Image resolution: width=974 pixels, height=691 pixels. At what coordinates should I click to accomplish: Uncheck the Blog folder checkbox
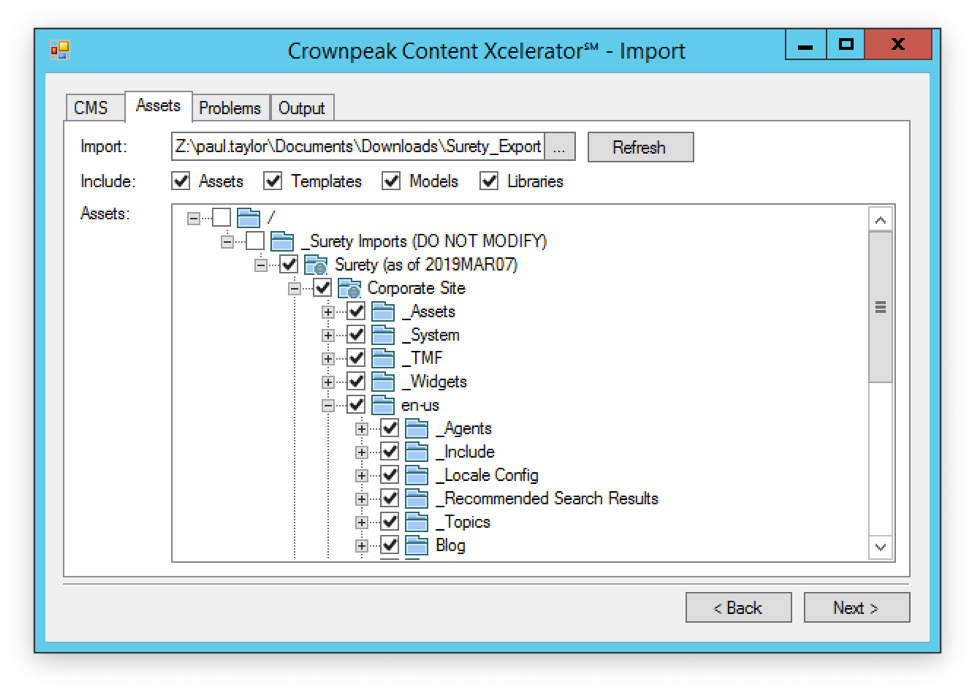[x=389, y=546]
